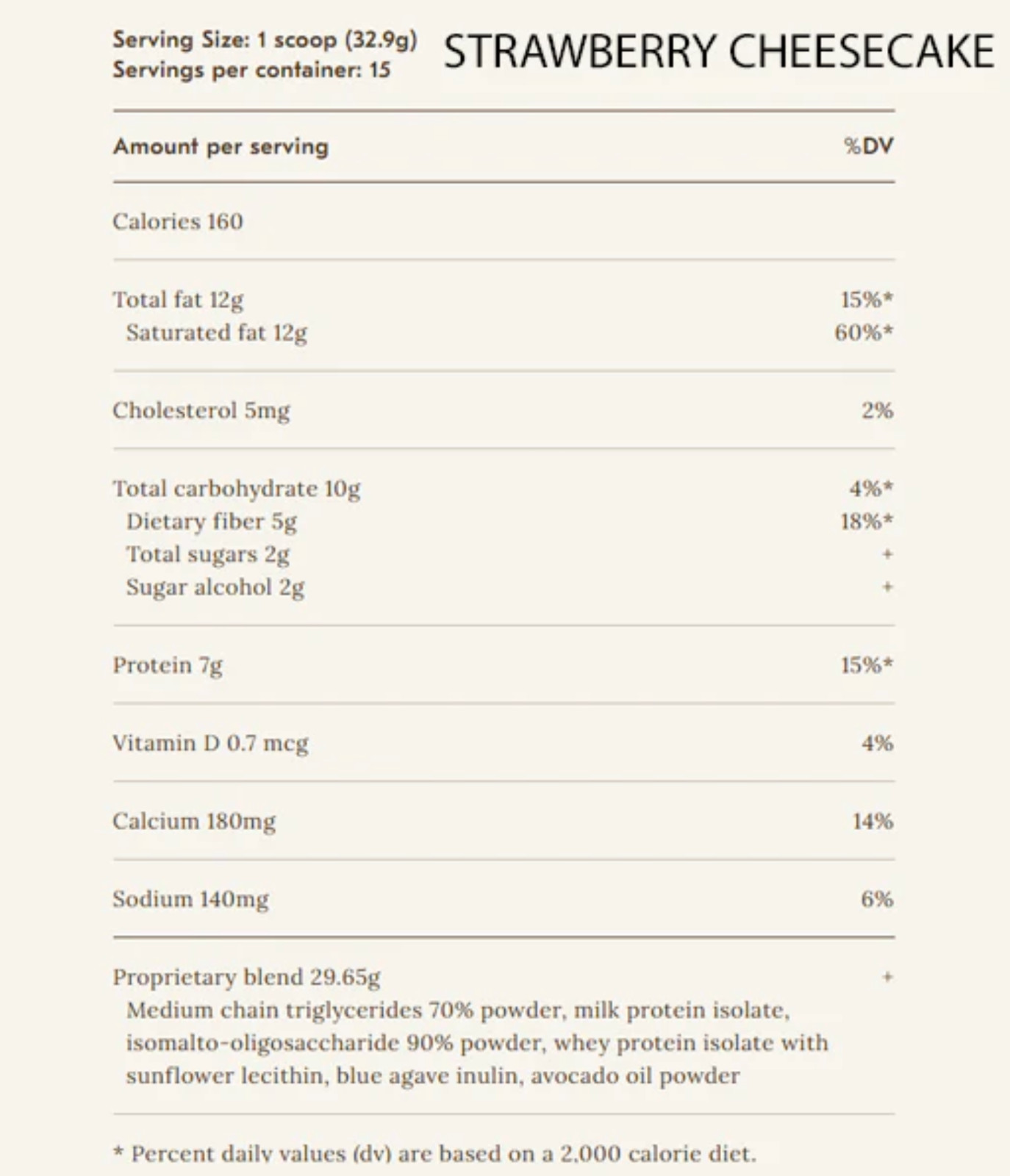Select the Serving Size 1 scoop text
The image size is (1010, 1176).
[265, 40]
